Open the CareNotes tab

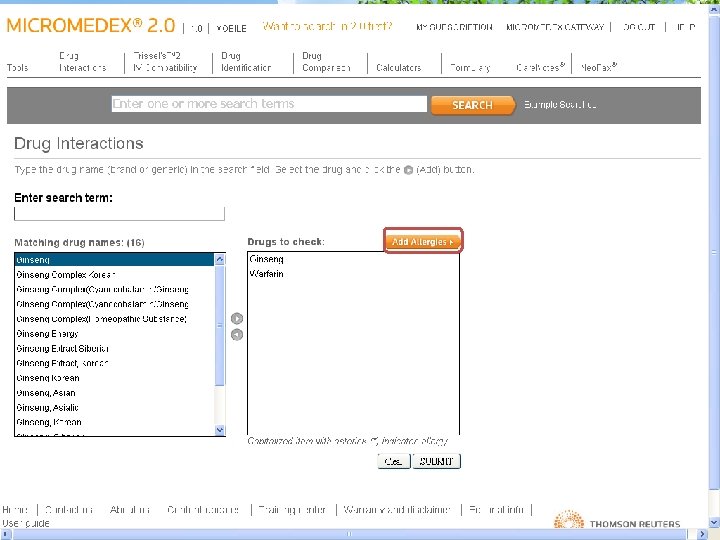pyautogui.click(x=540, y=67)
